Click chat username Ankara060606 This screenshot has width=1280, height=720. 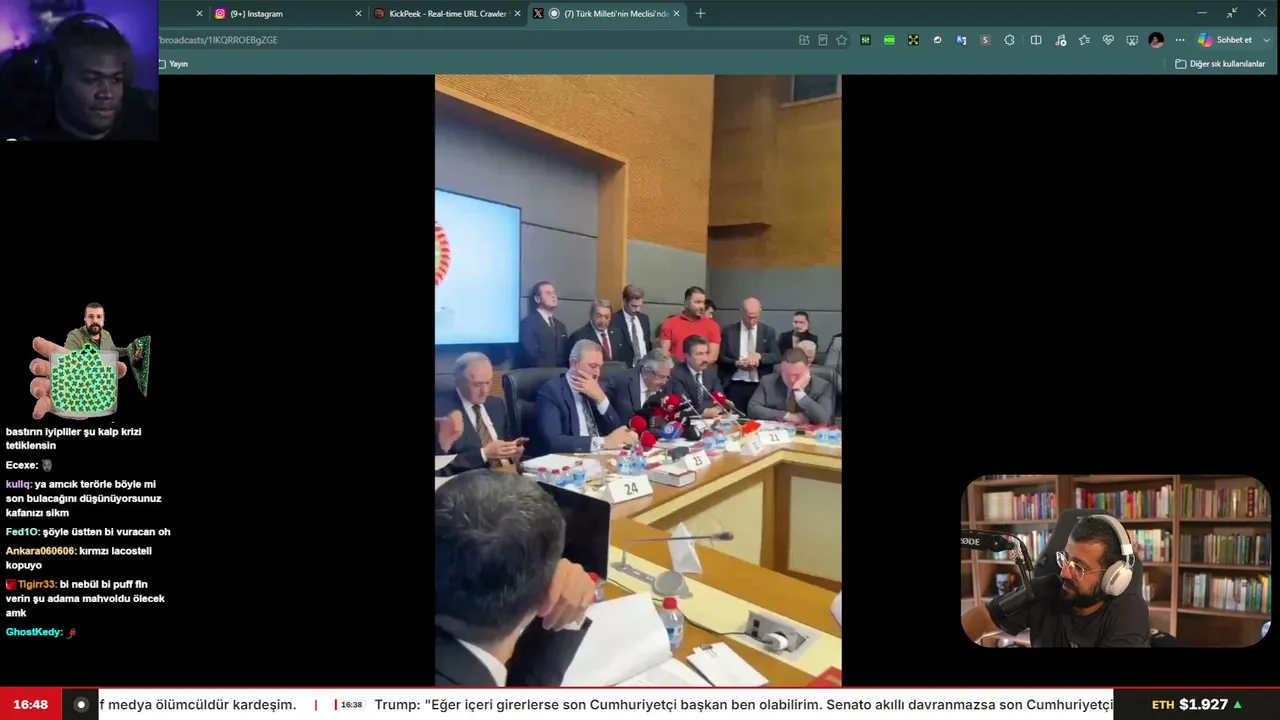(x=40, y=551)
